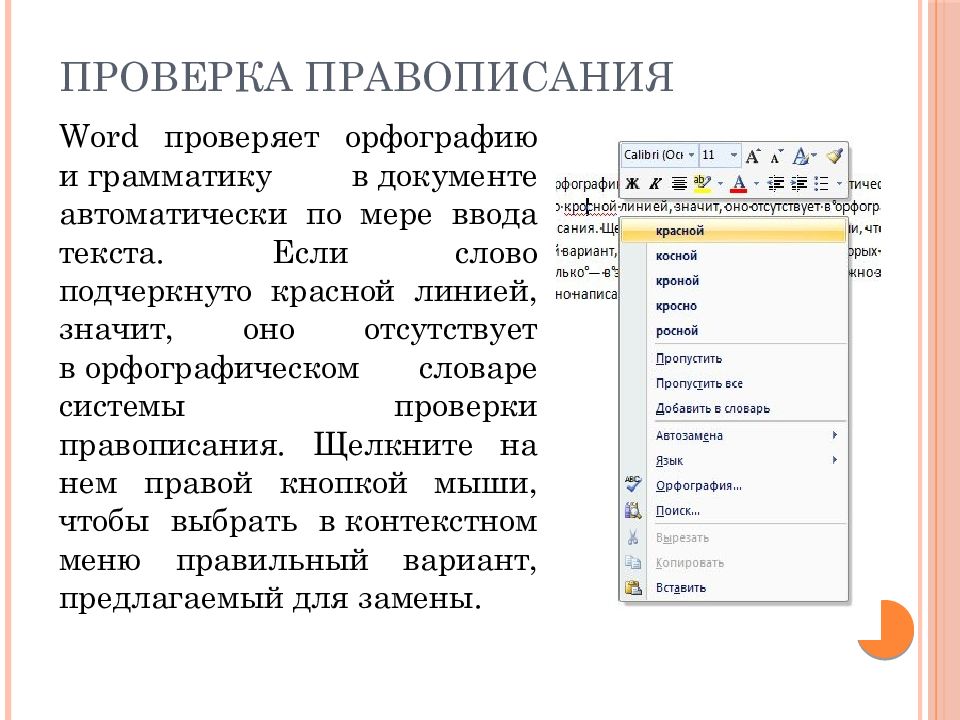Open the 'Автозамена' menu item
The width and height of the screenshot is (960, 720).
pyautogui.click(x=733, y=436)
